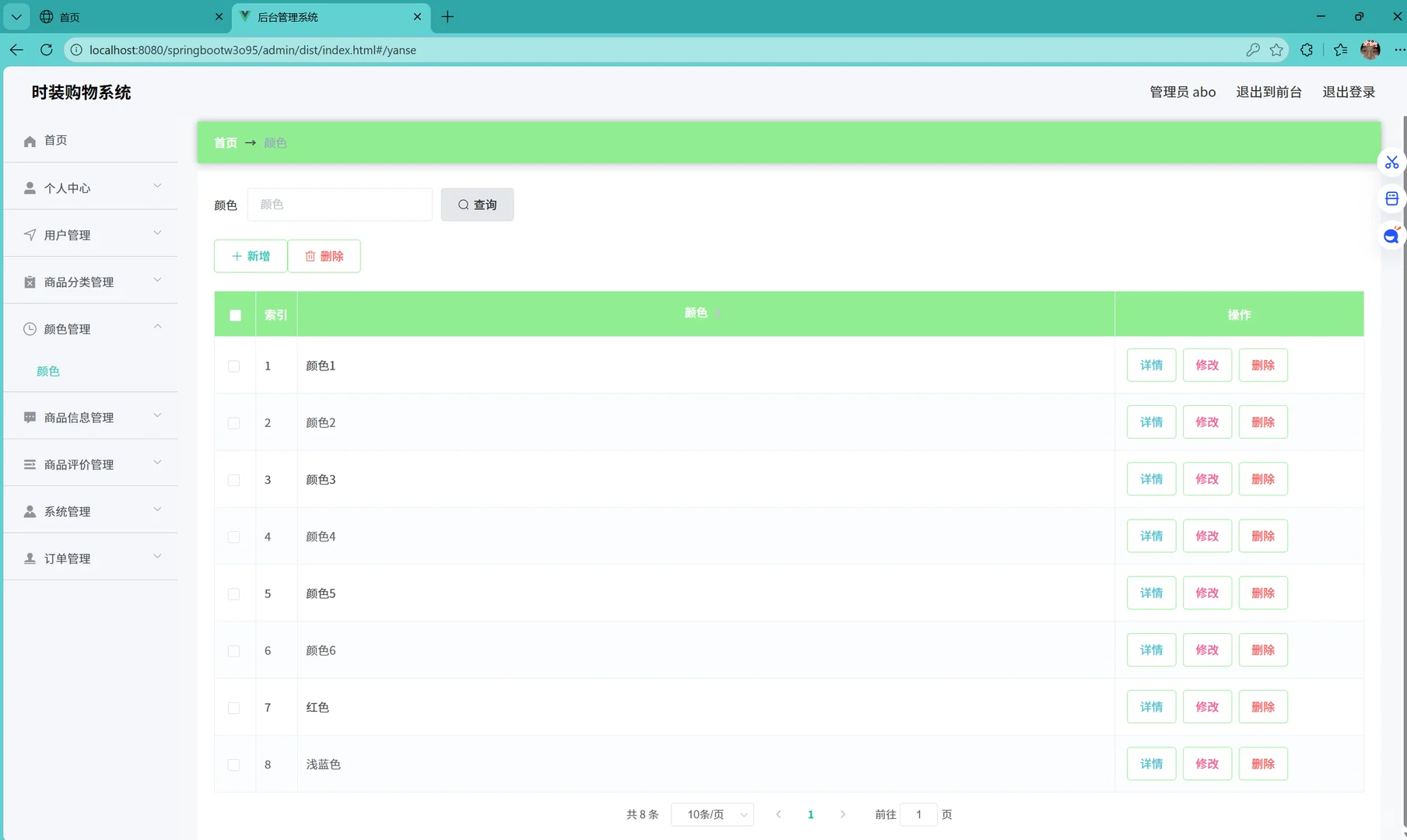Open 首页 in the sidebar menu
This screenshot has height=840, width=1407.
tap(90, 140)
